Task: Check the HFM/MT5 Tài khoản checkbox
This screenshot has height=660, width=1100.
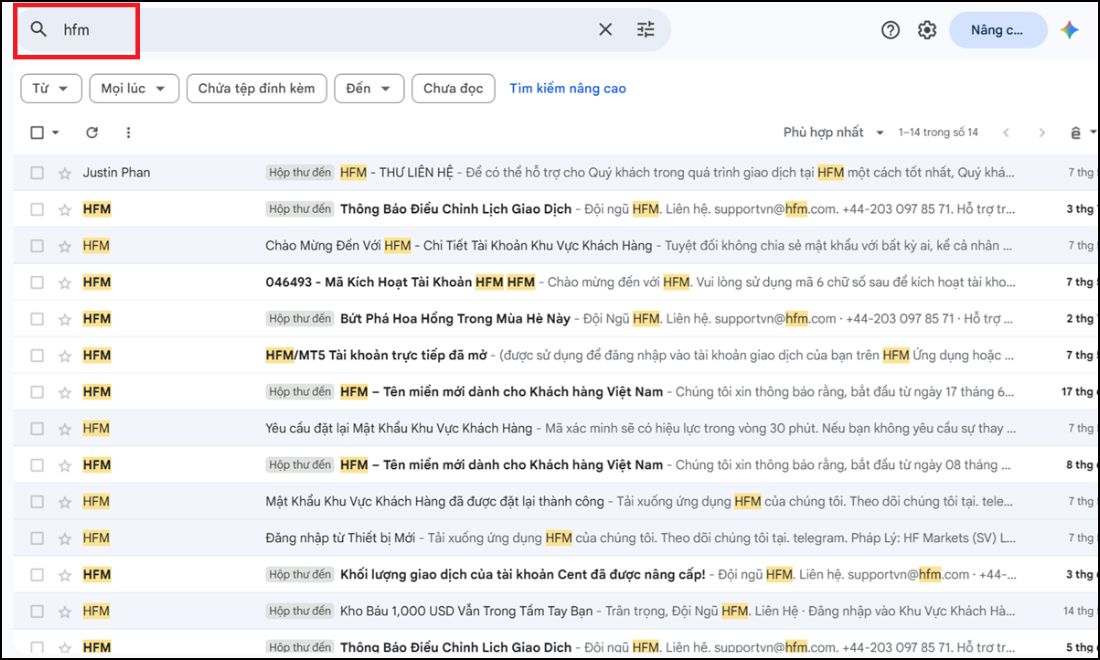Action: (37, 355)
